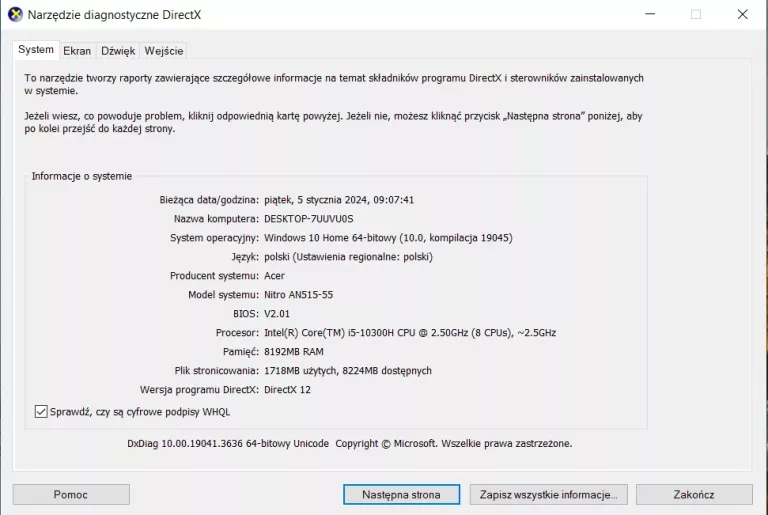
Task: Click the Pamięć label
Action: [x=240, y=352]
